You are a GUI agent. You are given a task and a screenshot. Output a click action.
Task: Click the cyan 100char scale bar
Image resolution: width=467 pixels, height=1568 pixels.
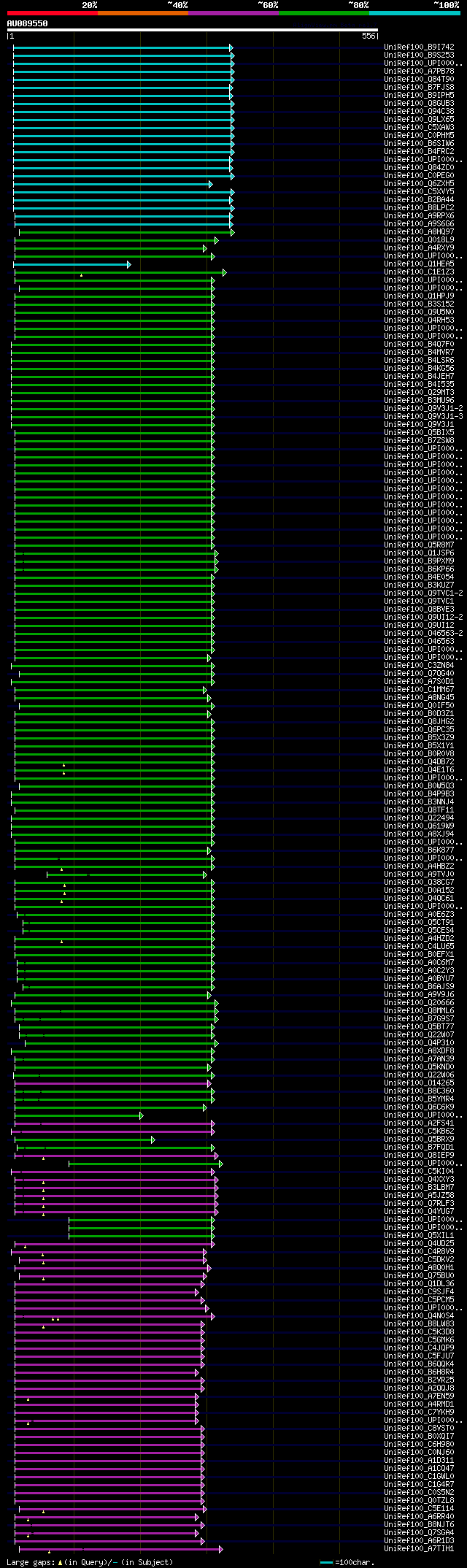click(x=326, y=1562)
